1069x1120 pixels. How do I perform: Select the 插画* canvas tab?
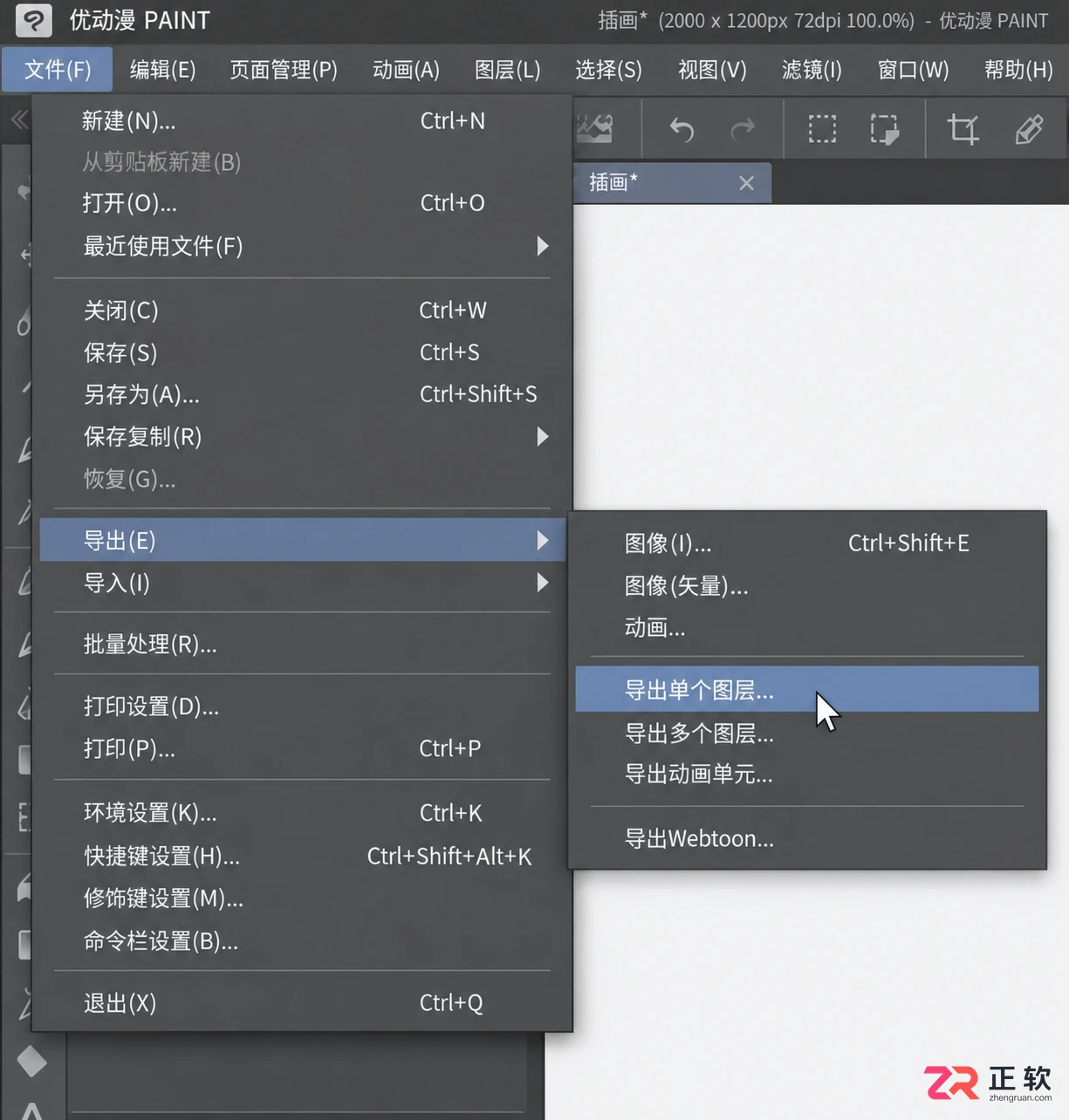click(672, 183)
